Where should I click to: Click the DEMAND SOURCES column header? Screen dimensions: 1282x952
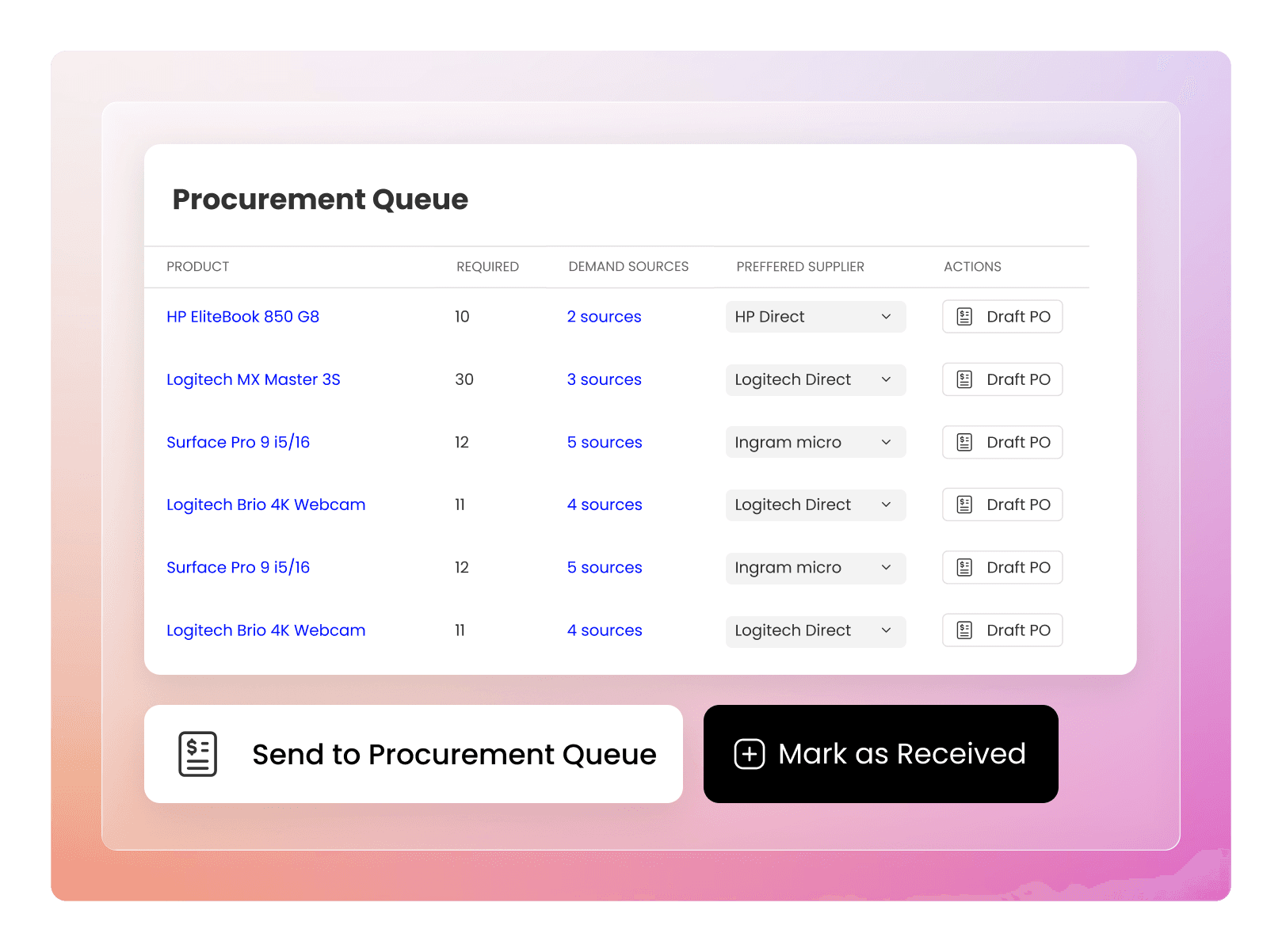pyautogui.click(x=628, y=267)
